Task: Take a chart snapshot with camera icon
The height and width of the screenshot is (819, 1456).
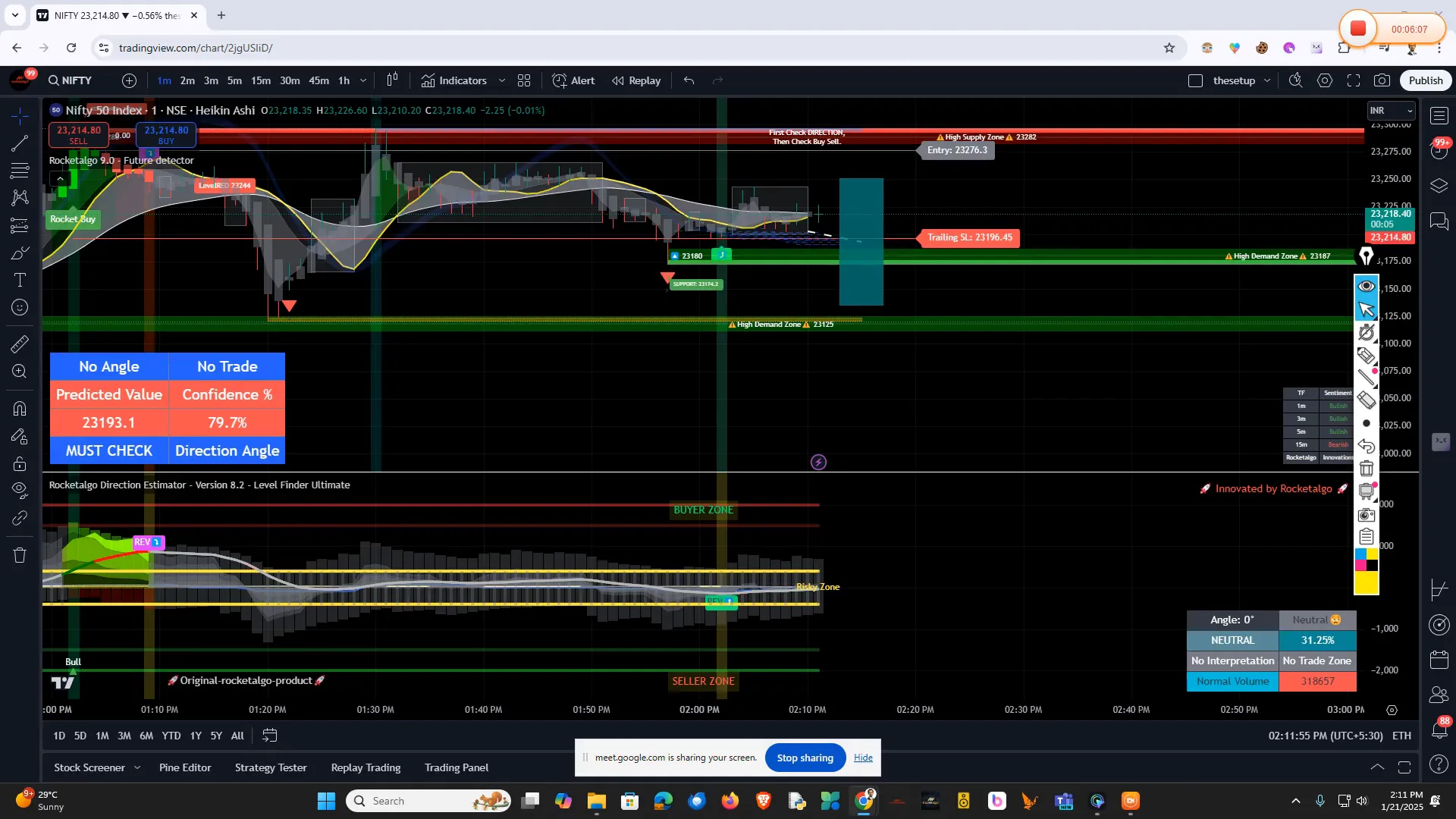Action: 1382,80
